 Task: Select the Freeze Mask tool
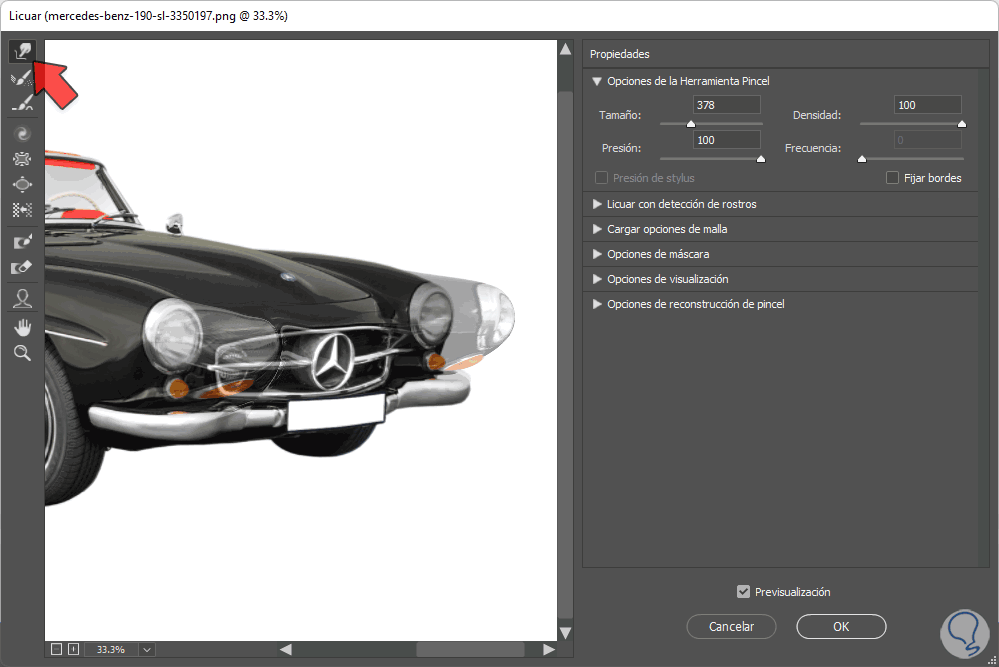22,241
